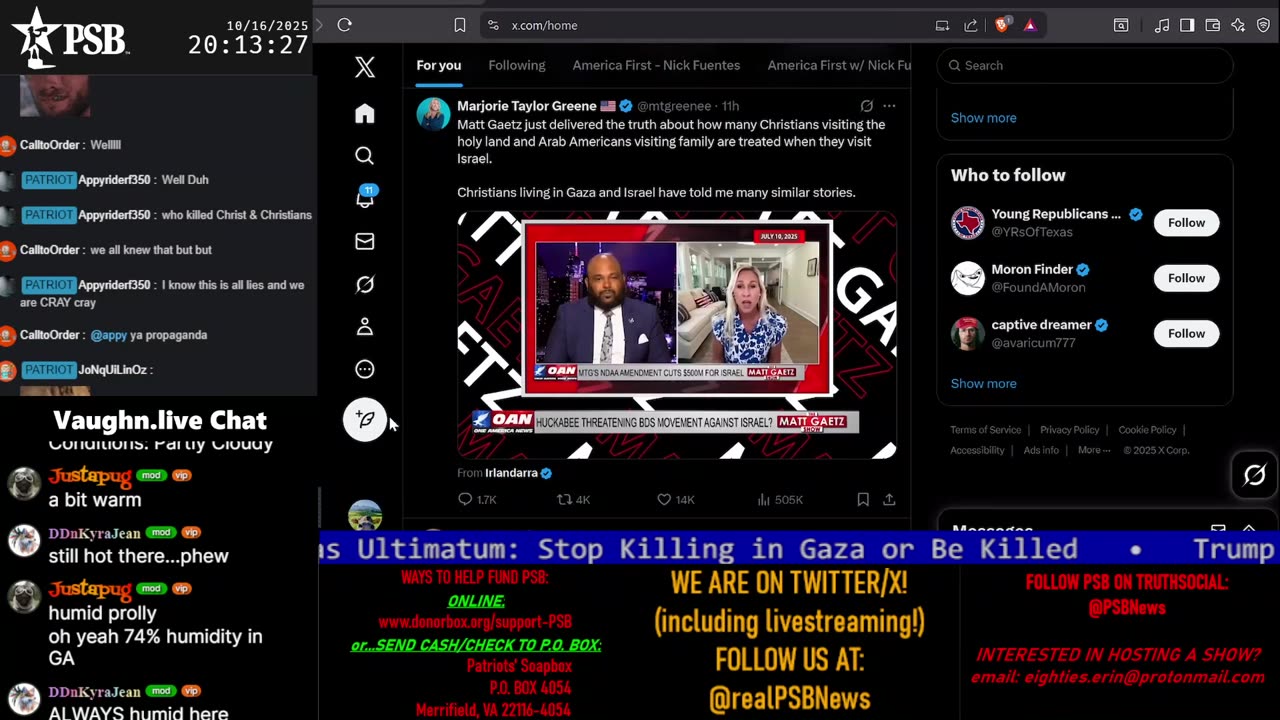The width and height of the screenshot is (1280, 720).
Task: Open @mtgreenee handle link
Action: [x=674, y=106]
